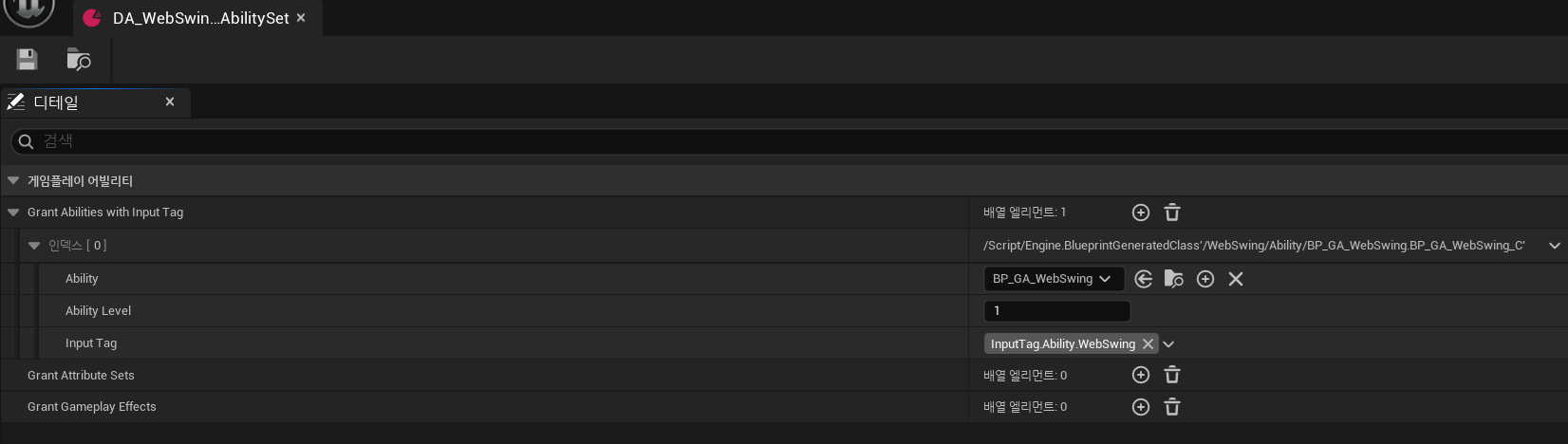This screenshot has height=444, width=1568.
Task: Empty the Grant Abilities with Input Tag array
Action: [x=1172, y=213]
